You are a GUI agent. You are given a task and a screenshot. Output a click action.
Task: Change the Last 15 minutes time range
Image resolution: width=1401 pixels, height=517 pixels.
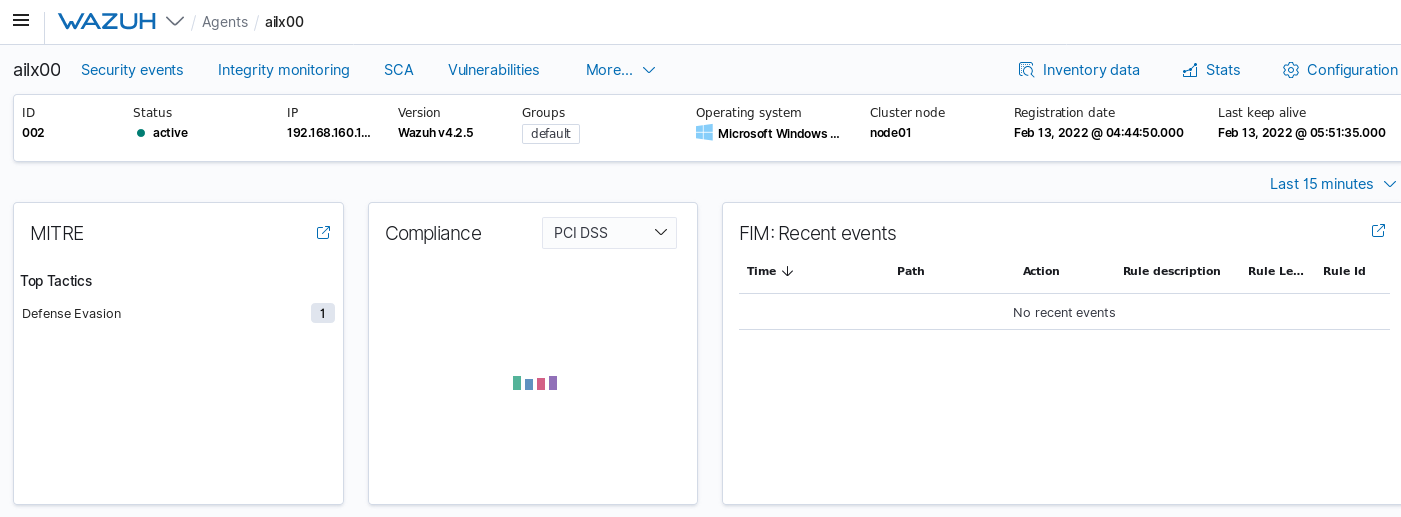coord(1332,184)
